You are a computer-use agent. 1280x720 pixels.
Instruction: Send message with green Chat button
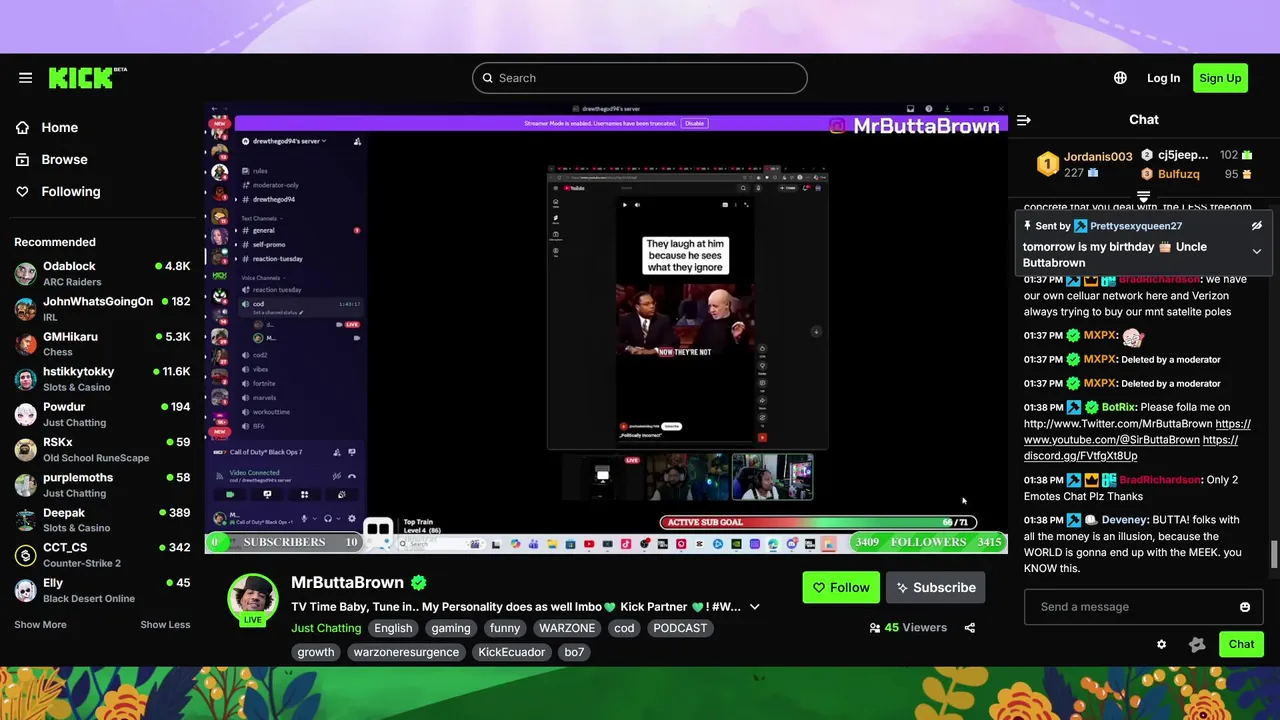pos(1241,644)
